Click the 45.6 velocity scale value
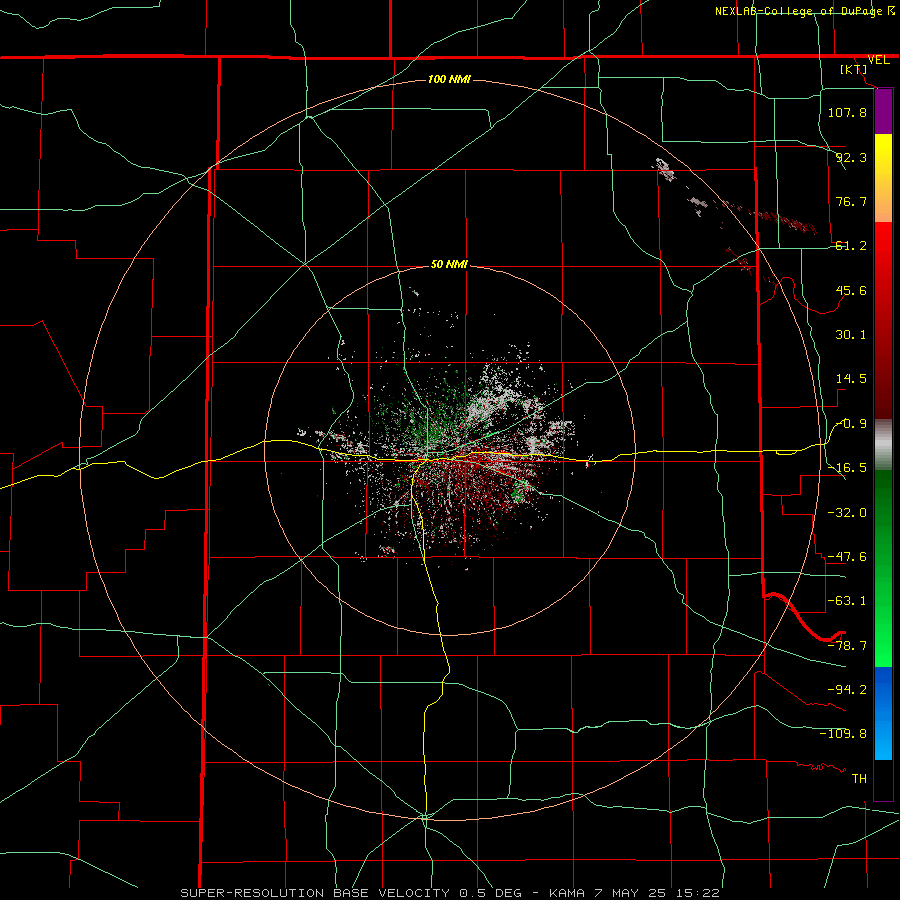The image size is (900, 900). [x=851, y=290]
